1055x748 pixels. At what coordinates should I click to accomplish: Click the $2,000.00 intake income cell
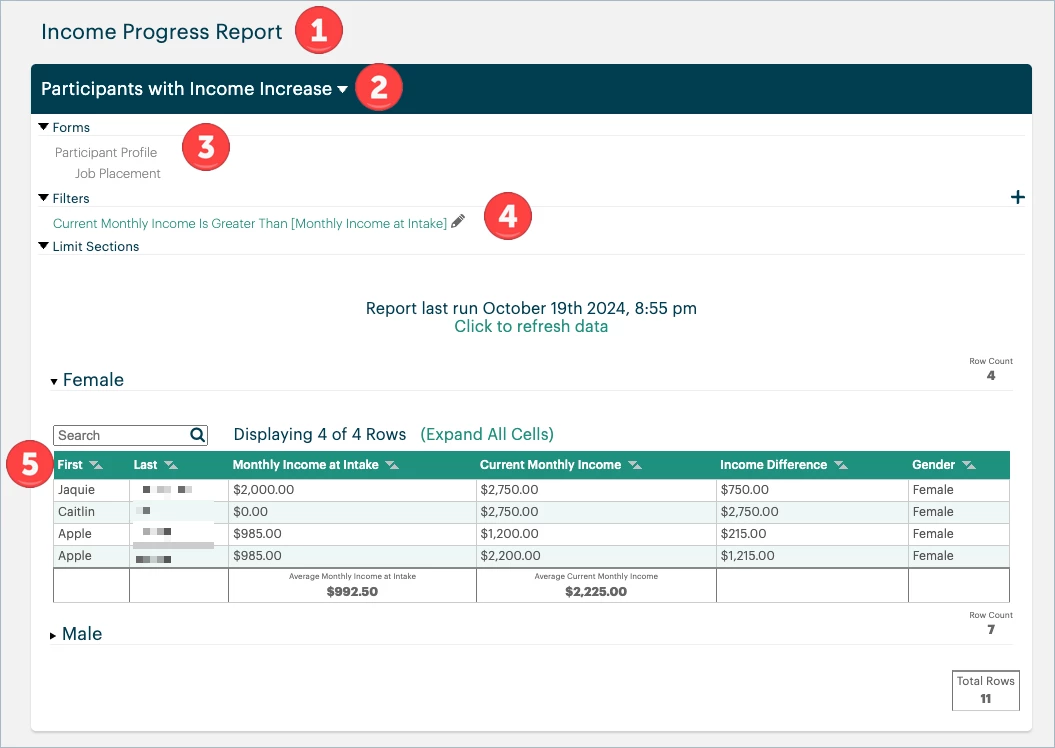tap(353, 490)
